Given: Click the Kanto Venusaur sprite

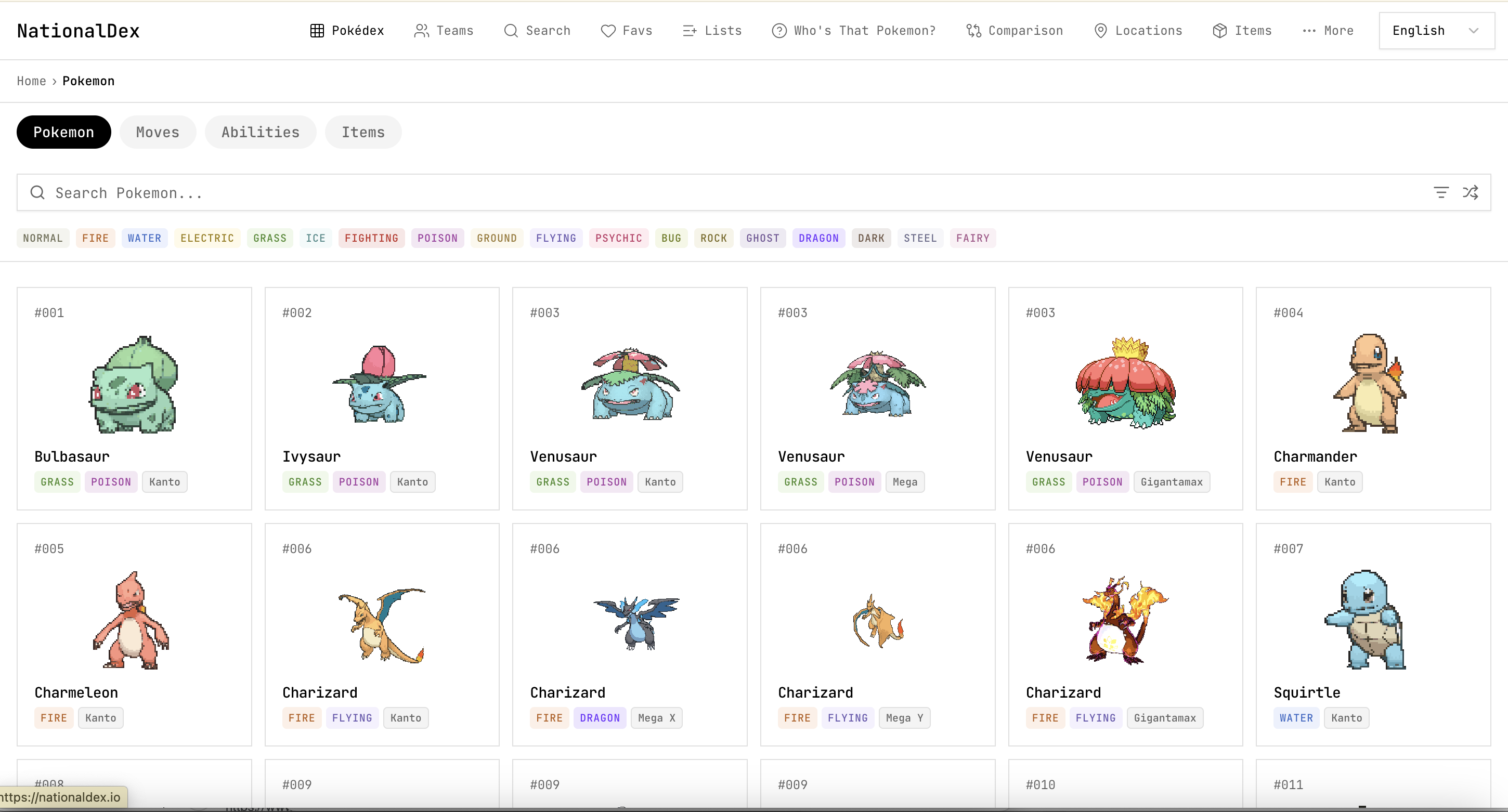Looking at the screenshot, I should click(630, 384).
